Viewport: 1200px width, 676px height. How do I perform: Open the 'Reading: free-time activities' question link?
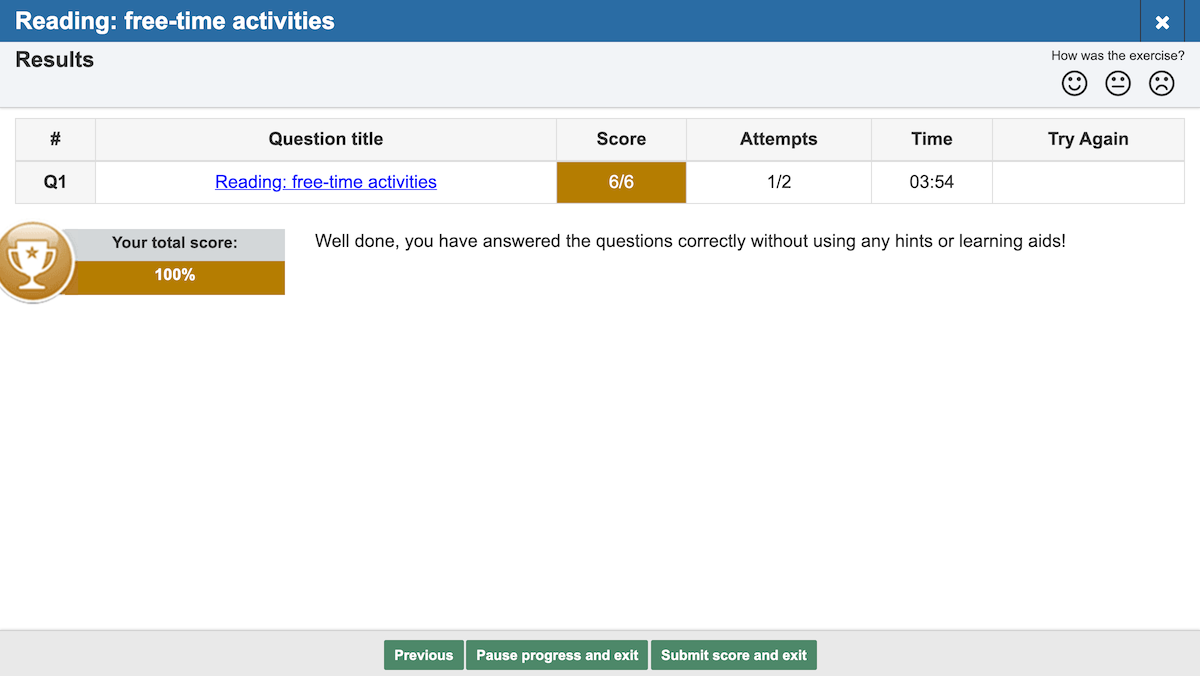point(326,181)
